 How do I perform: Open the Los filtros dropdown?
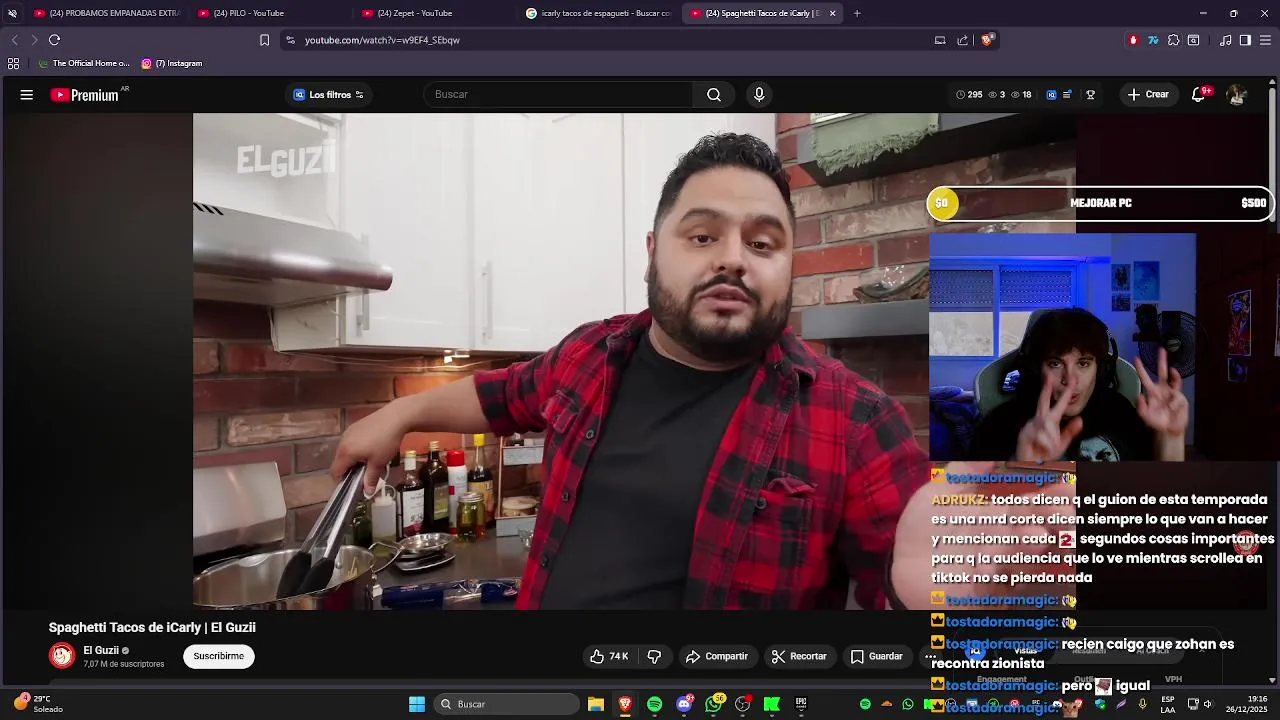pos(328,95)
